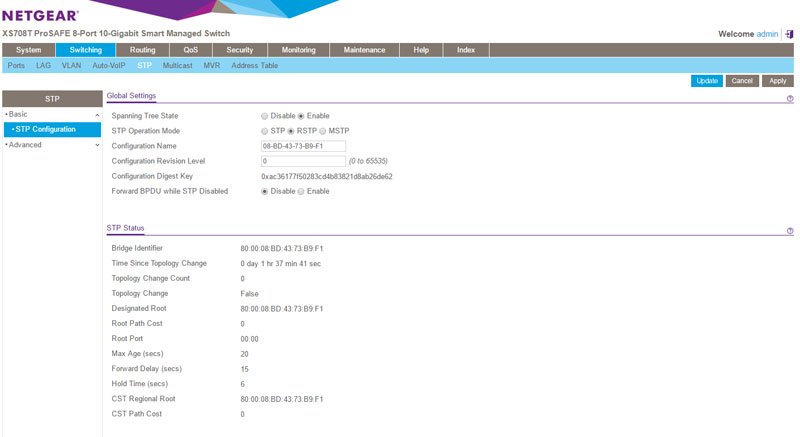Select MSTP operation mode radio
This screenshot has height=437, width=800.
pyautogui.click(x=322, y=131)
